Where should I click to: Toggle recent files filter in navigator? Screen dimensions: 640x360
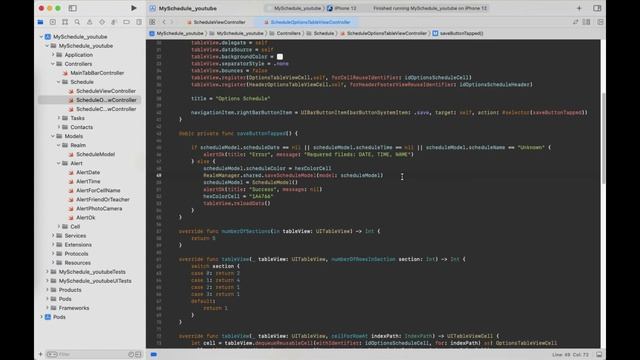point(131,354)
